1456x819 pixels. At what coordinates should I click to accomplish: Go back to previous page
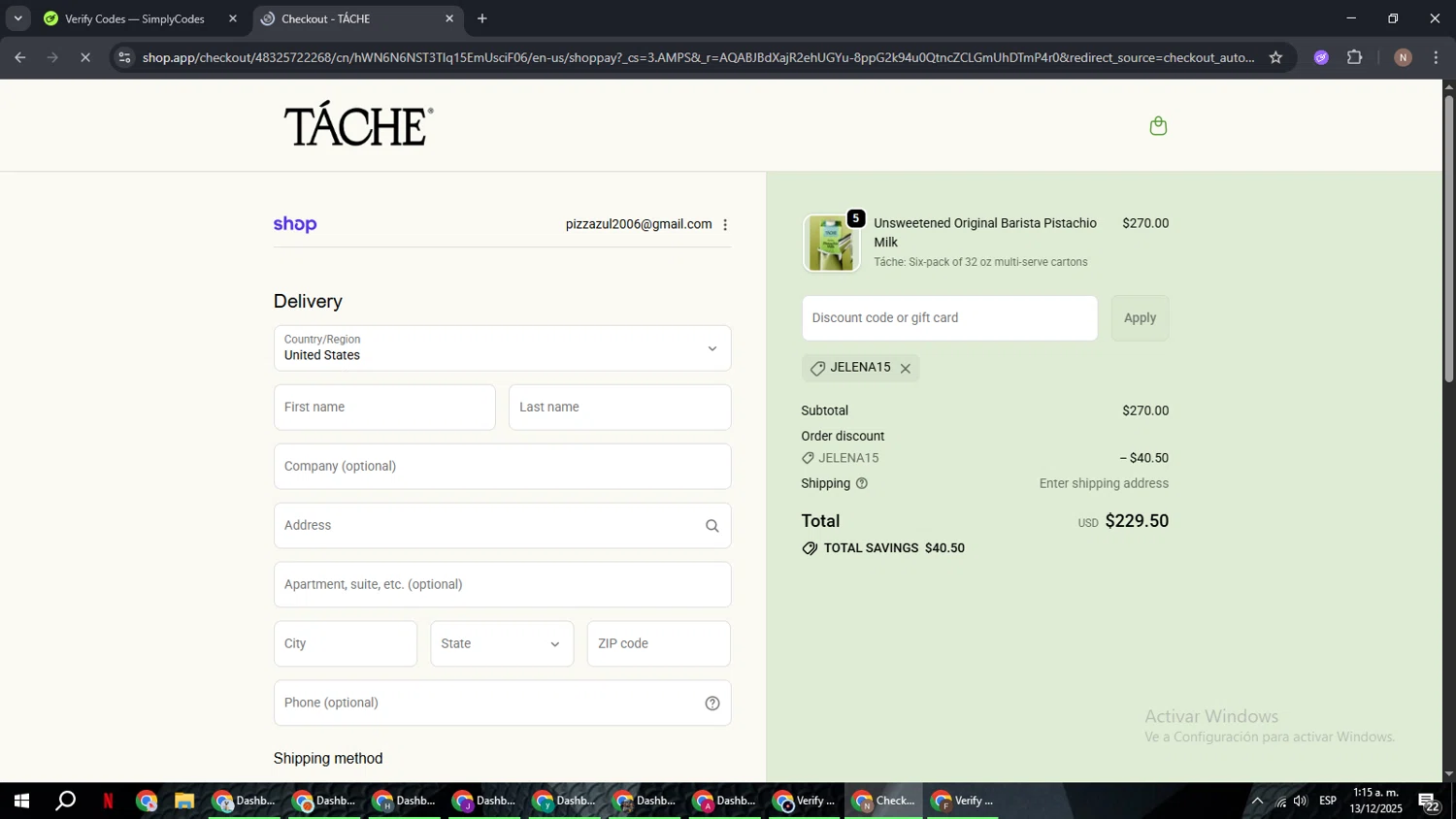20,57
